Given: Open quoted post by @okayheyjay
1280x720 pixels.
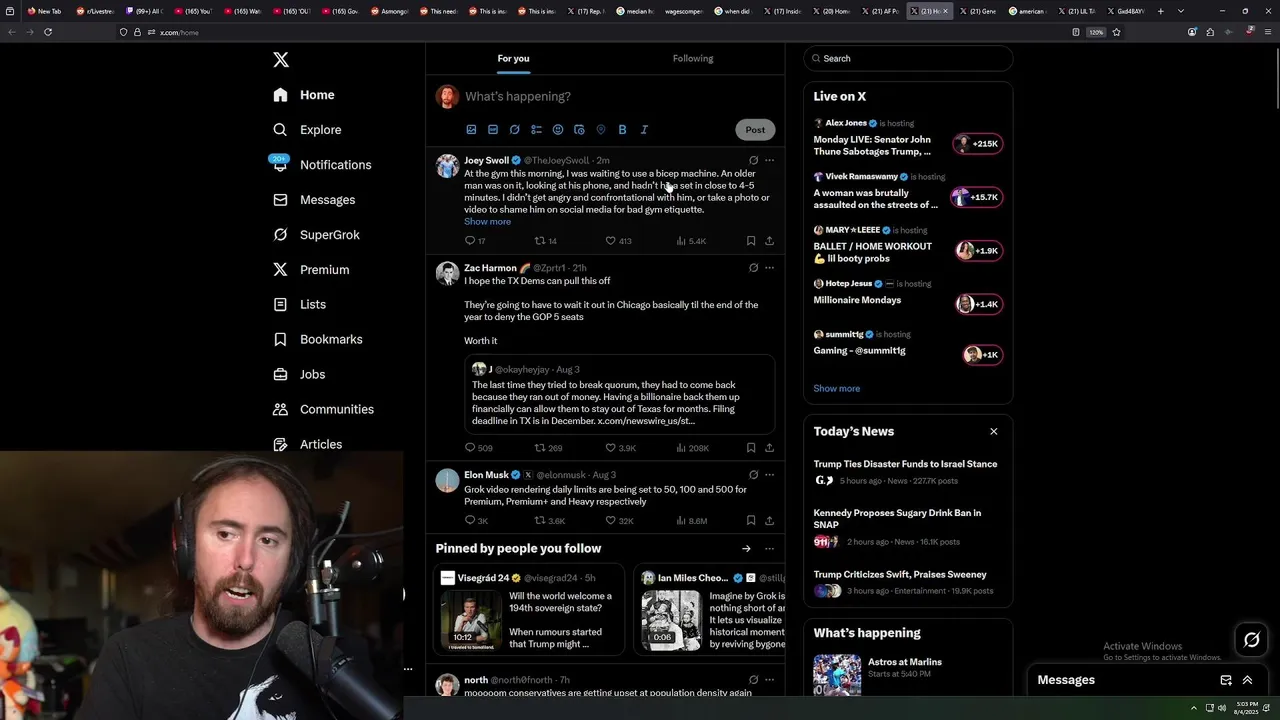Looking at the screenshot, I should coord(620,395).
